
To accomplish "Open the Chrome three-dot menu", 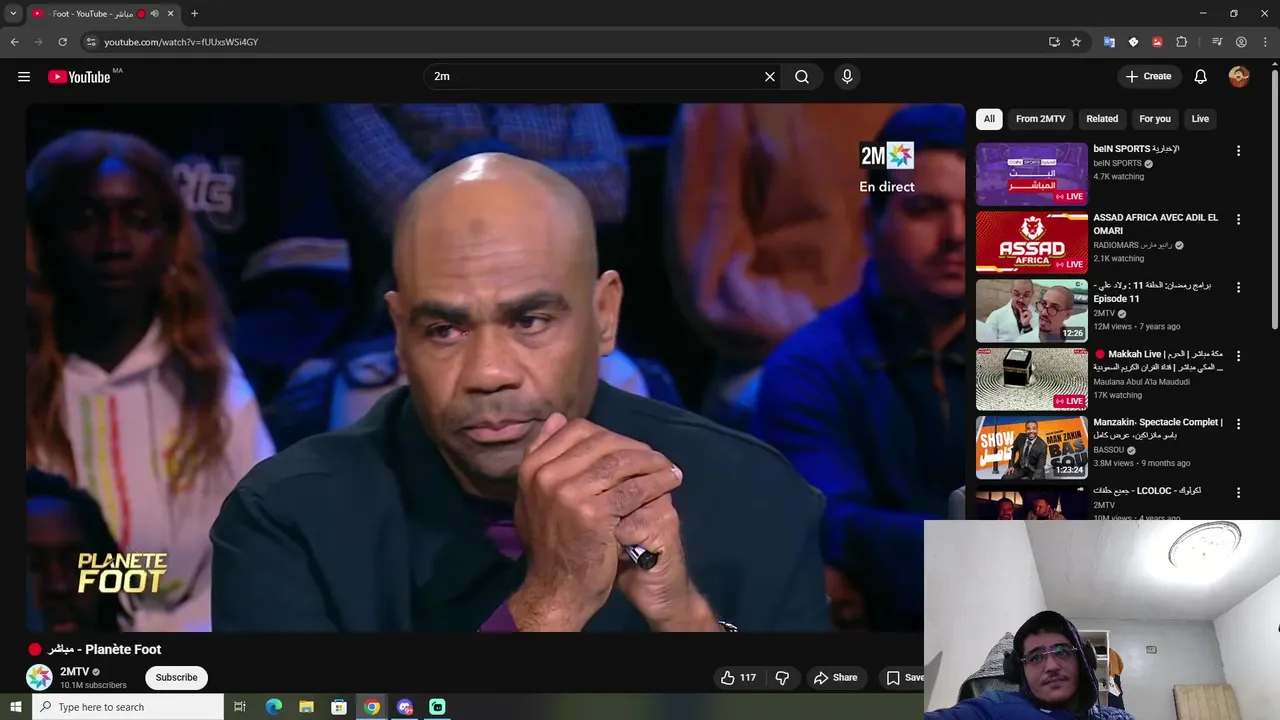I will click(x=1266, y=42).
